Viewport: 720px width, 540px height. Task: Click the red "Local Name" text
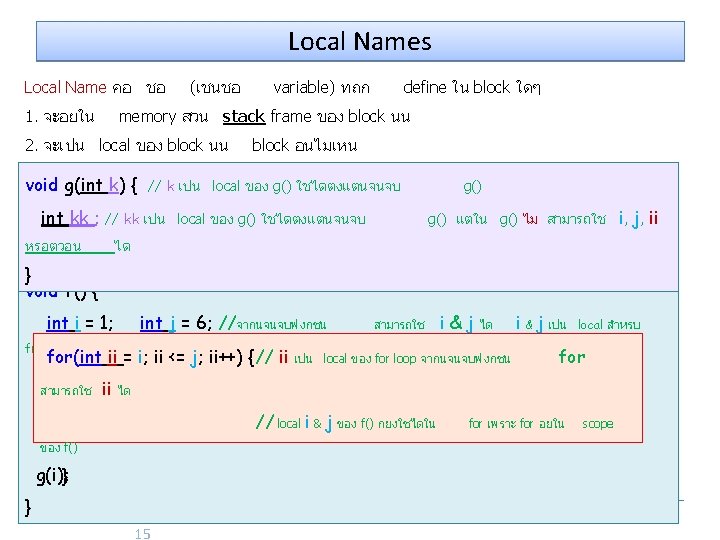[x=65, y=88]
